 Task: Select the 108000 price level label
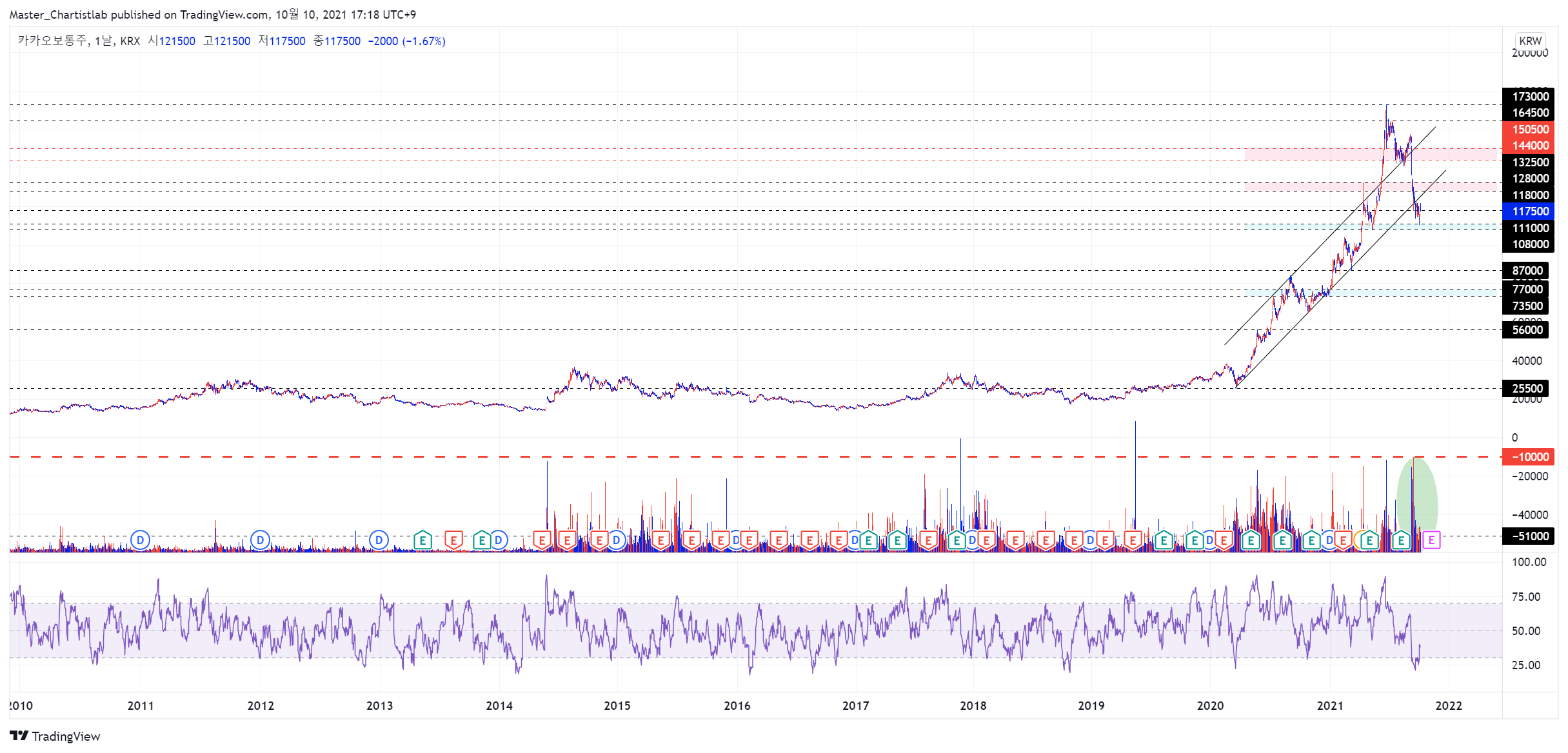[1529, 244]
